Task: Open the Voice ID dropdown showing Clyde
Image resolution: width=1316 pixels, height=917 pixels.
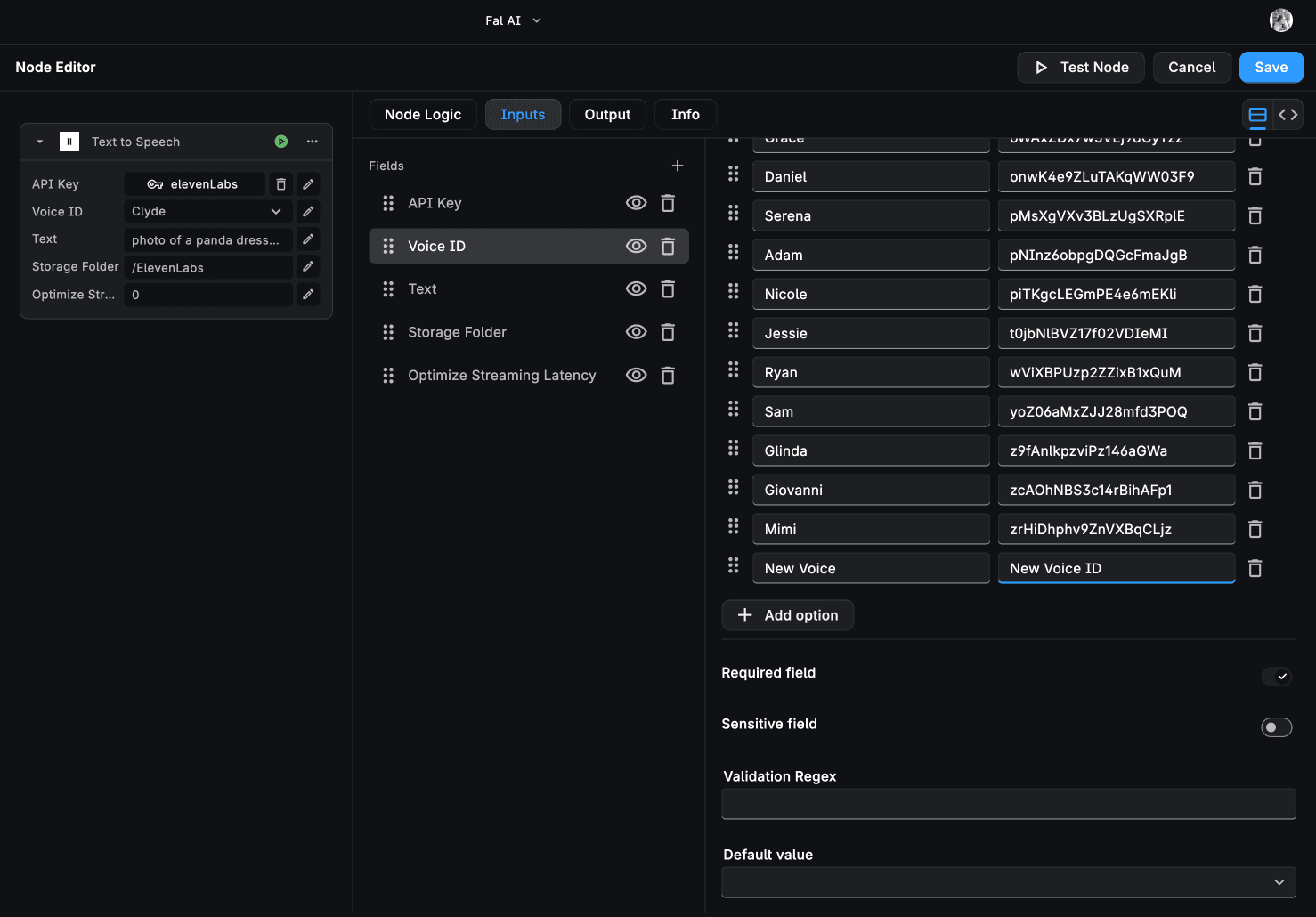Action: tap(207, 212)
